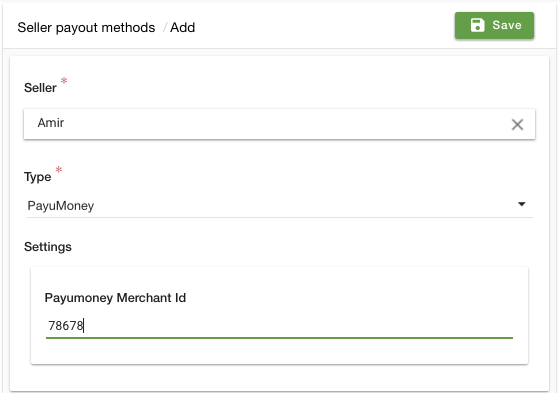Click the breadcrumb slash separator before Add
The height and width of the screenshot is (393, 560).
pyautogui.click(x=165, y=28)
